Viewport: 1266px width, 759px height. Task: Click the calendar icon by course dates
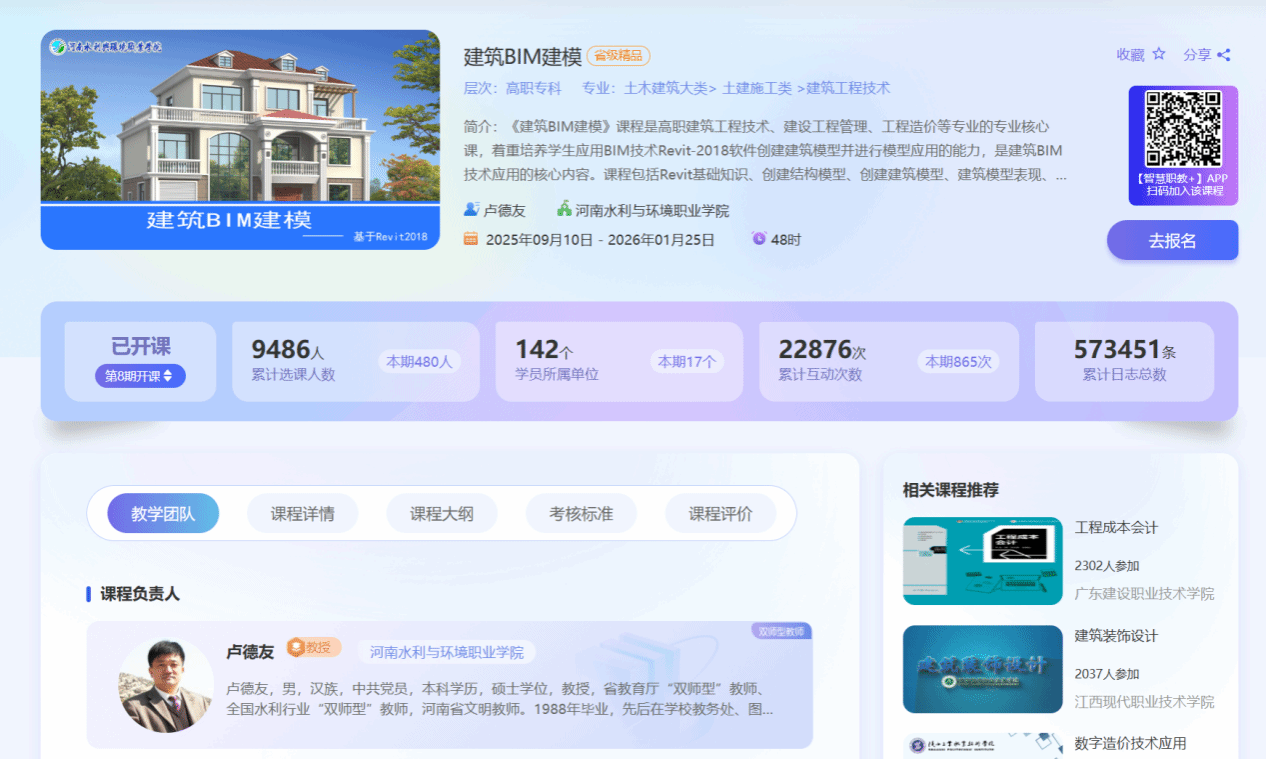pos(471,239)
